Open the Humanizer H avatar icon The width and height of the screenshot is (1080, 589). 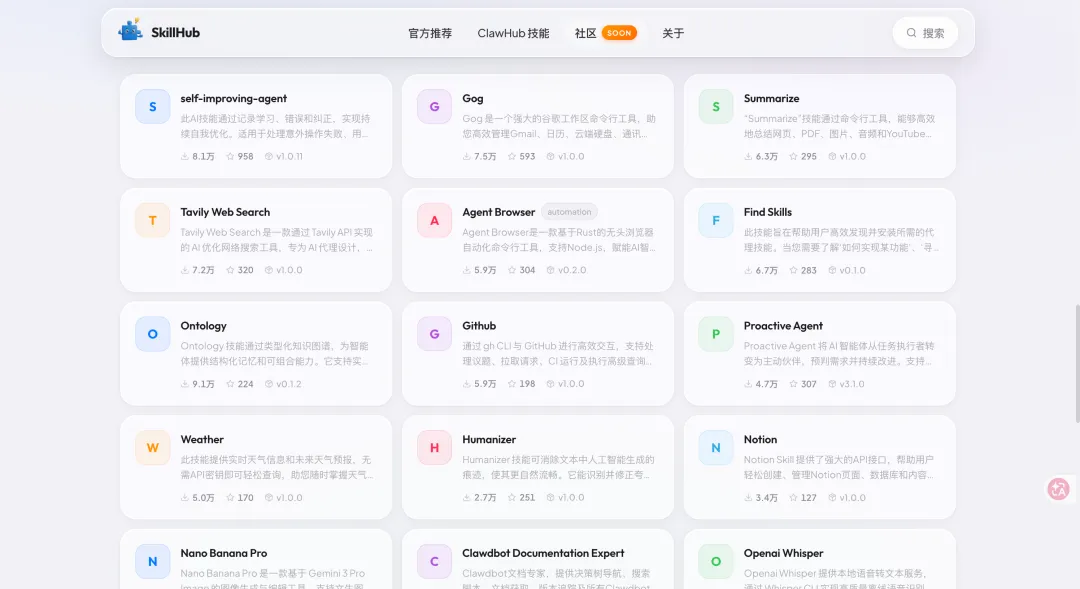(435, 448)
